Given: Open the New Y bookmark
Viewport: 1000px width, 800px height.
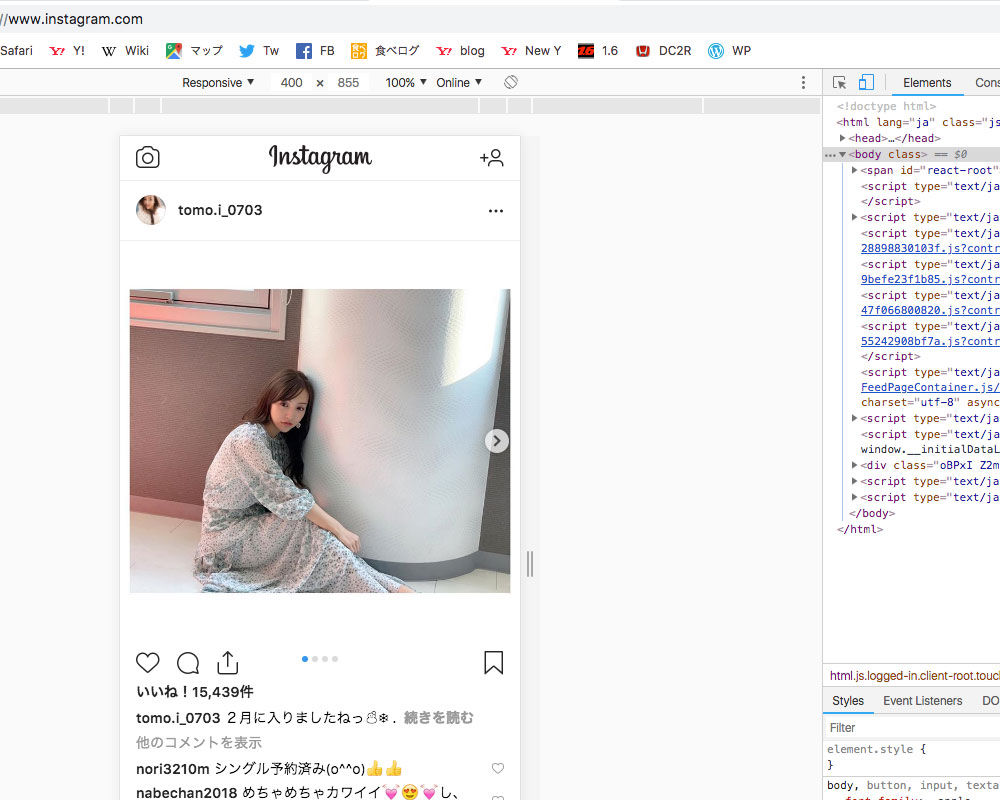Looking at the screenshot, I should click(531, 50).
